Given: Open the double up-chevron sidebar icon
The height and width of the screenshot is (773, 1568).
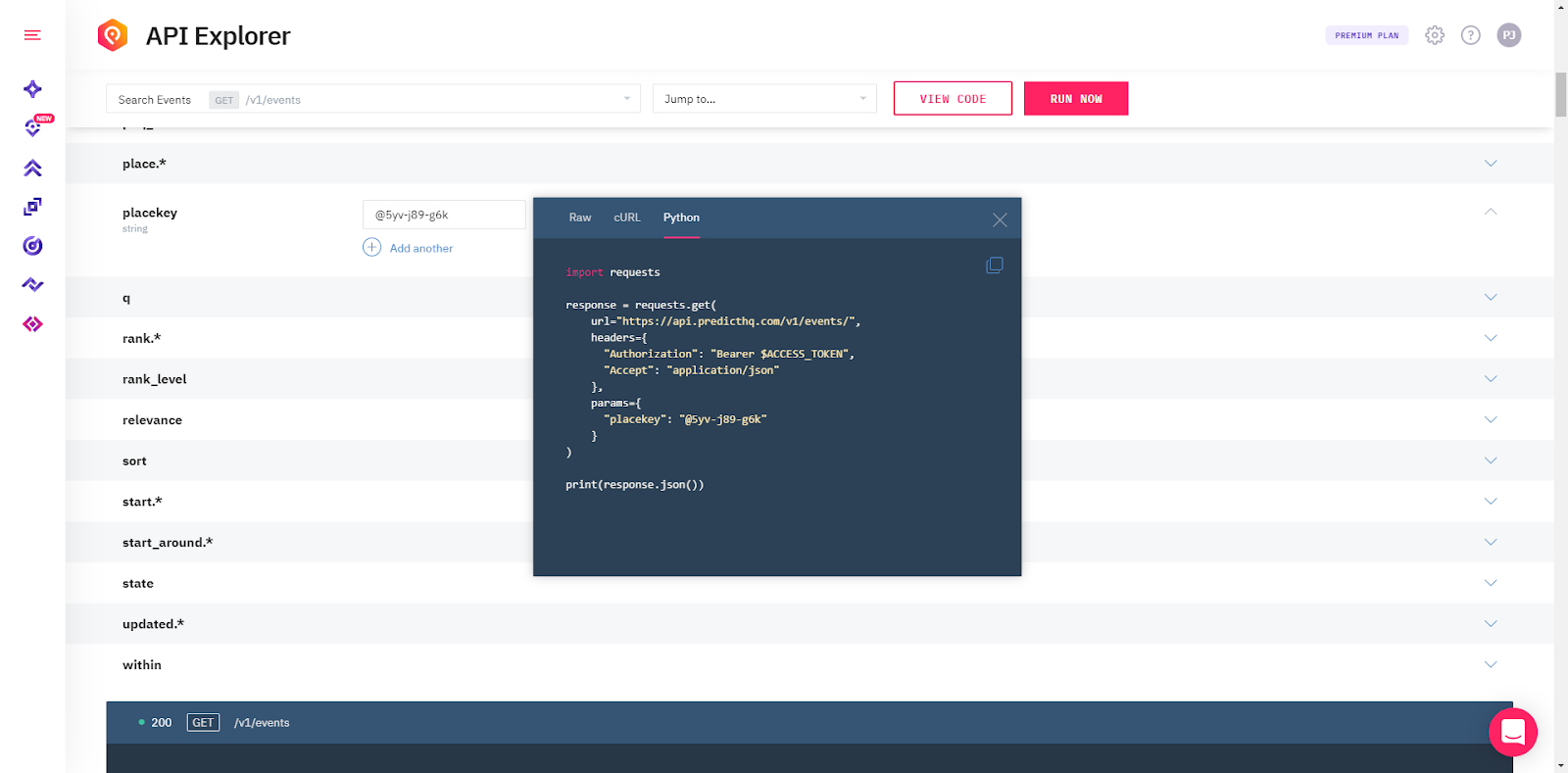Looking at the screenshot, I should [x=32, y=168].
